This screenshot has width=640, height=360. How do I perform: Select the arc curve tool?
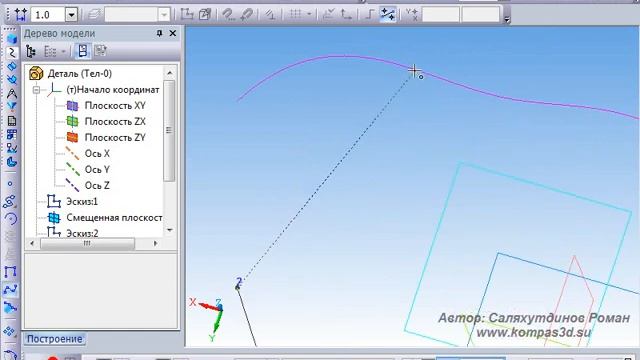coord(10,219)
